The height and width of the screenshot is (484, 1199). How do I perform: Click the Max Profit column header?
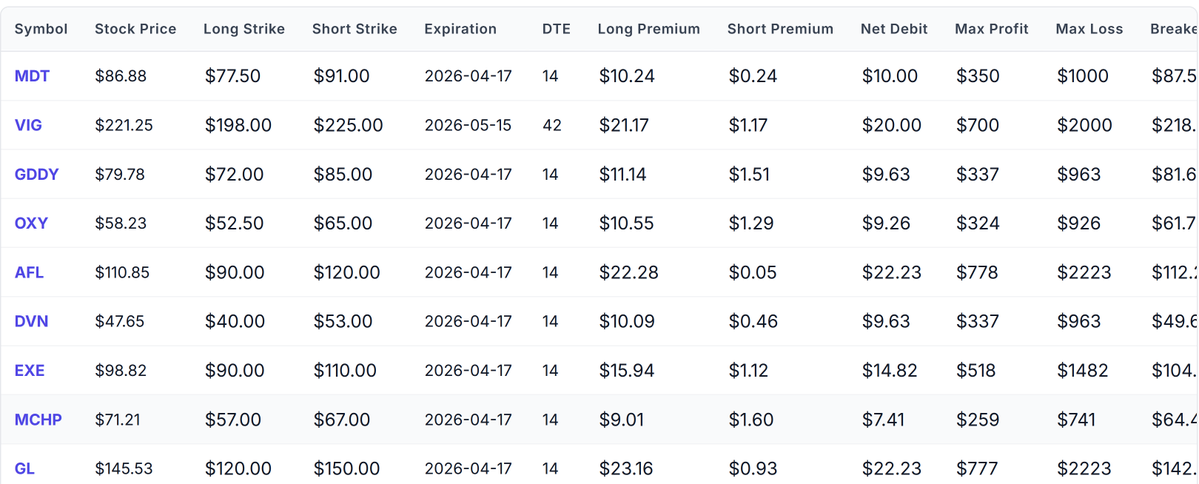point(991,29)
